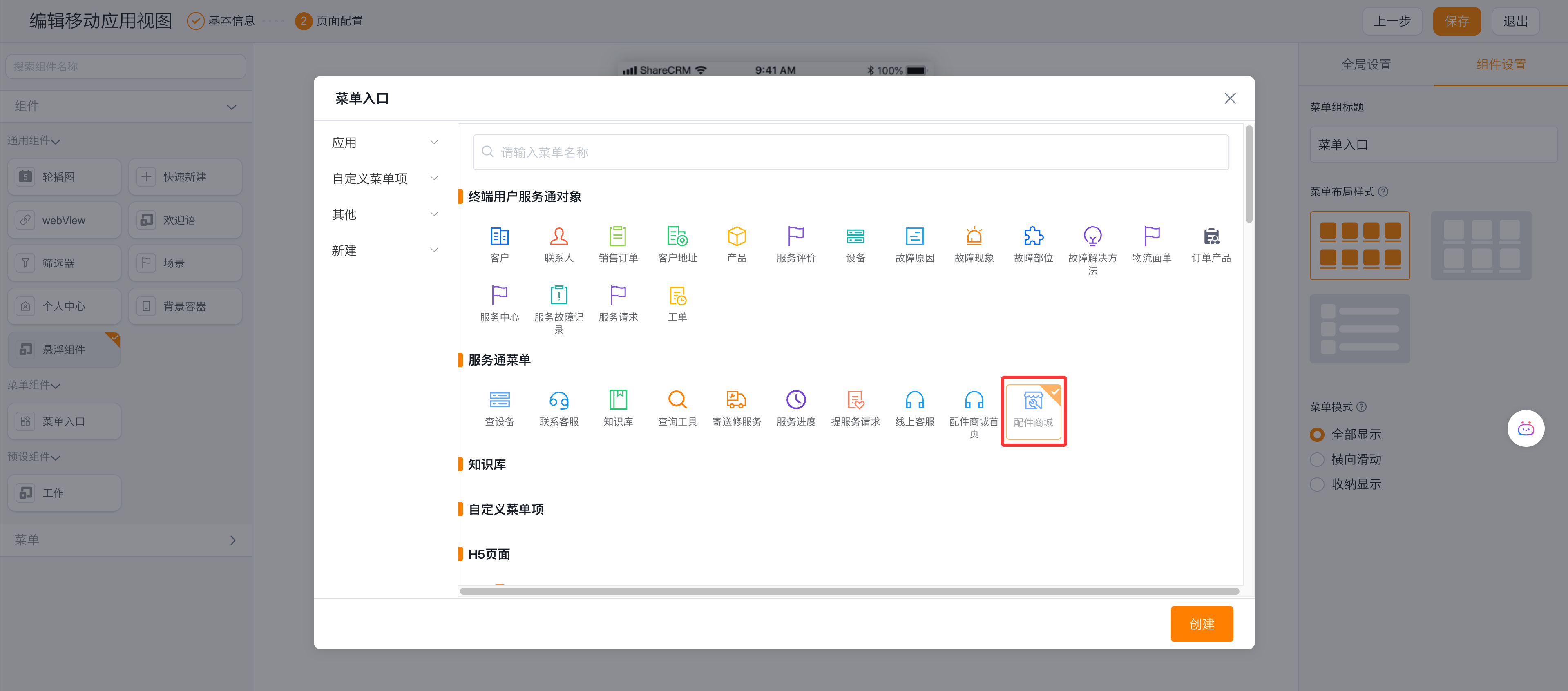
Task: Switch to the 全局设置 tab
Action: click(1366, 64)
